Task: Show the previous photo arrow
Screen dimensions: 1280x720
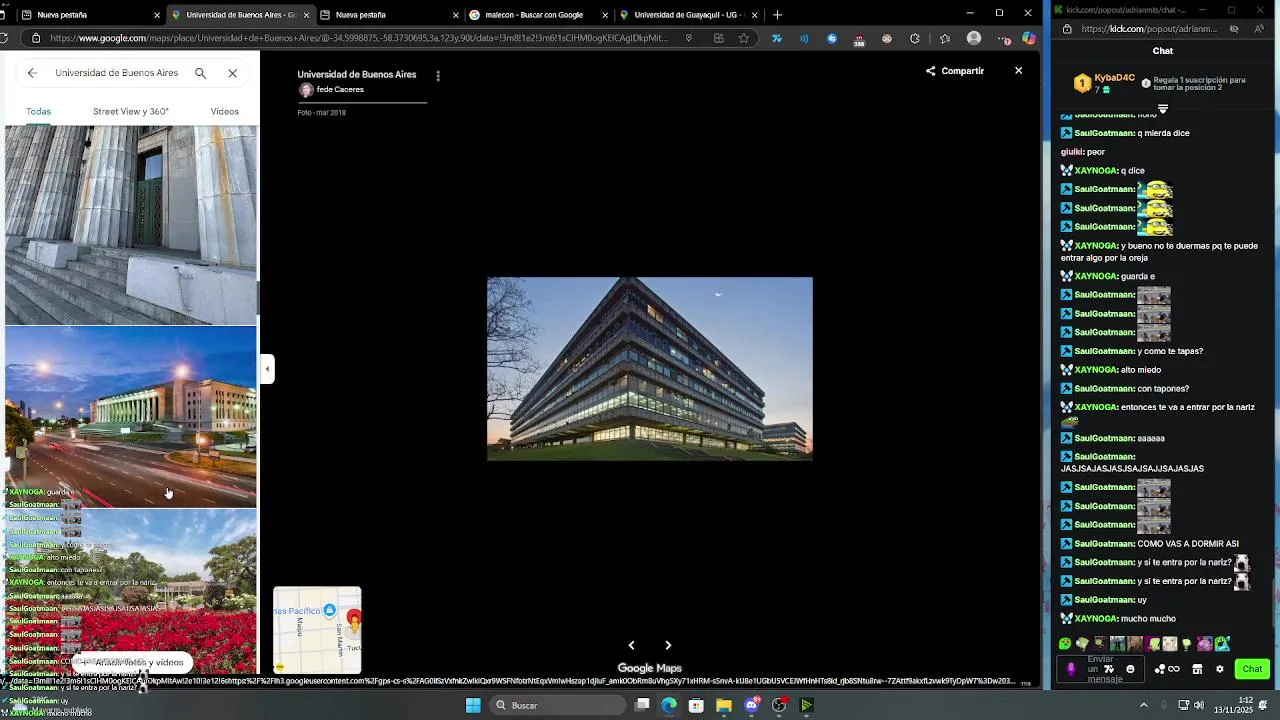Action: pyautogui.click(x=631, y=645)
